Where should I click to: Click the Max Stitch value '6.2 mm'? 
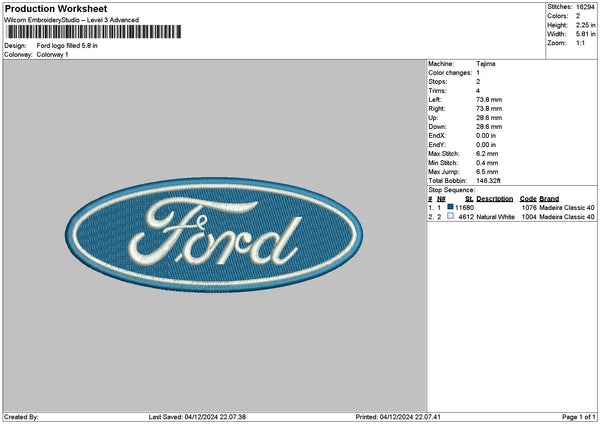click(487, 154)
